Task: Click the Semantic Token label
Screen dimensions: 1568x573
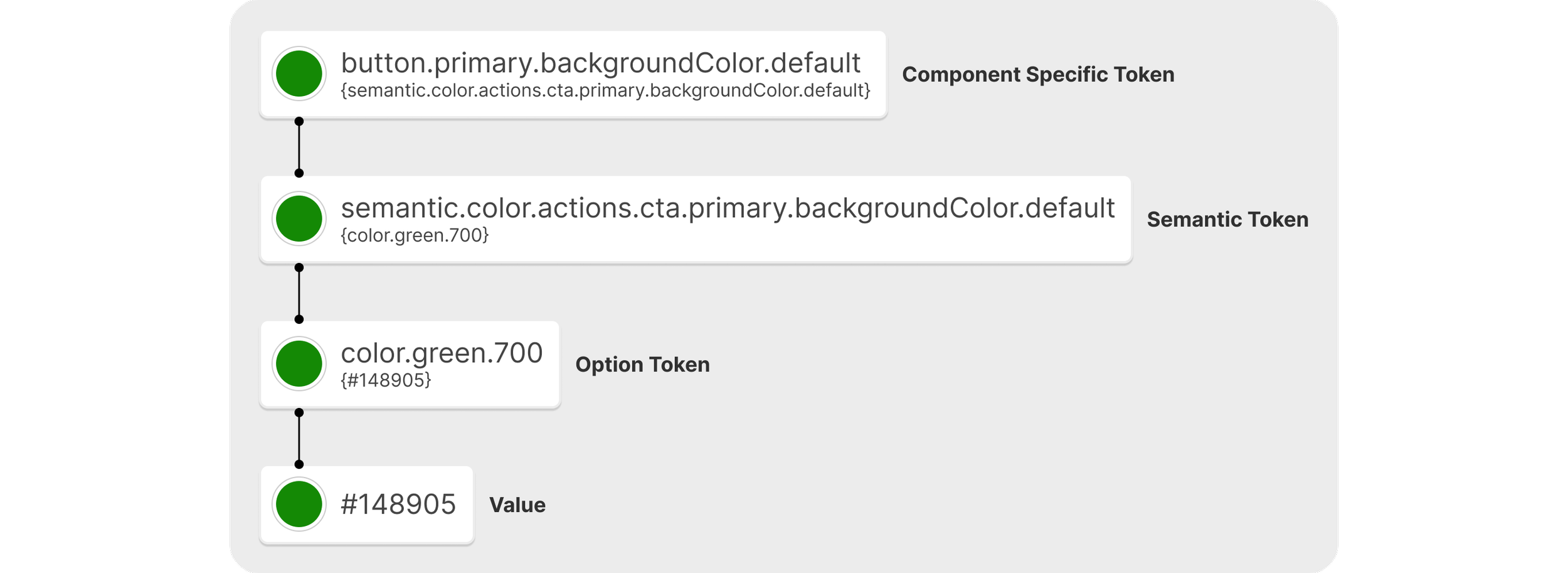Action: pos(1227,220)
